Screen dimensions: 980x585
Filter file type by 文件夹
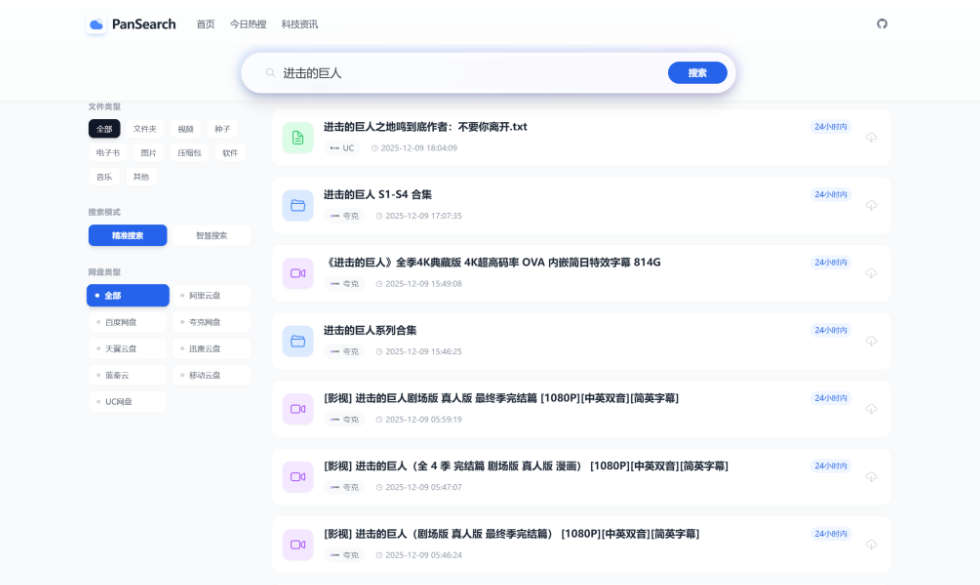pos(144,129)
